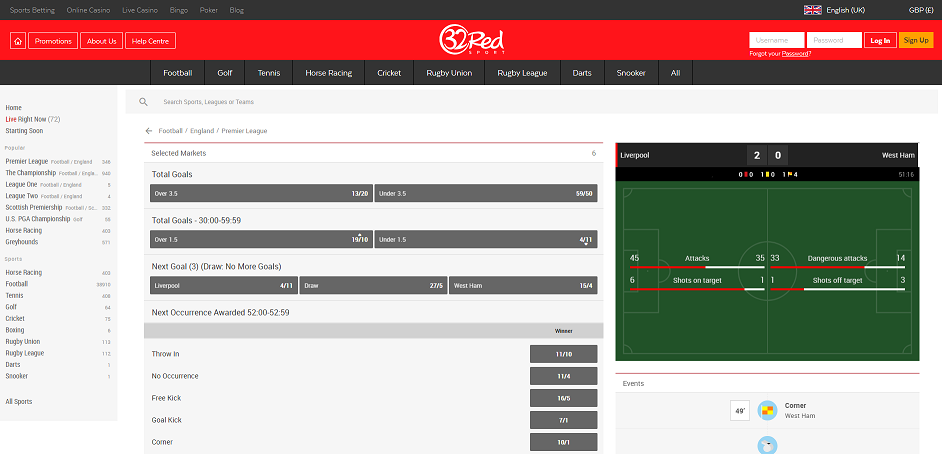Bet Under 1.5 at 4/11

coord(486,239)
